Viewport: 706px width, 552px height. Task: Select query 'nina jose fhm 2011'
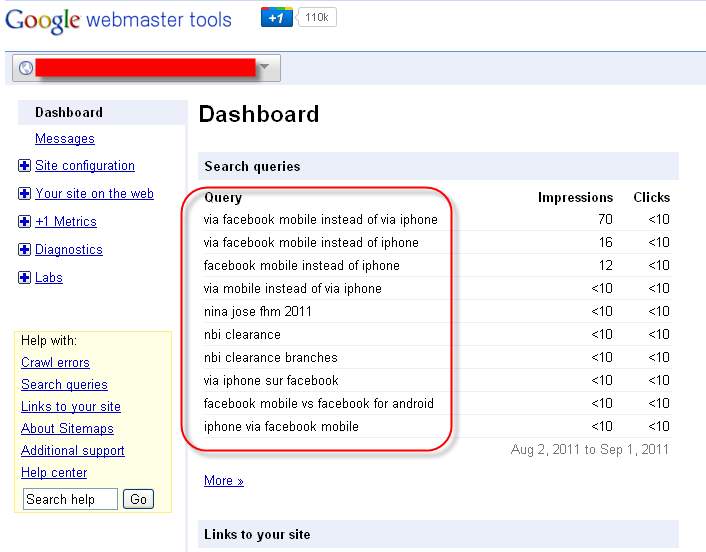258,312
